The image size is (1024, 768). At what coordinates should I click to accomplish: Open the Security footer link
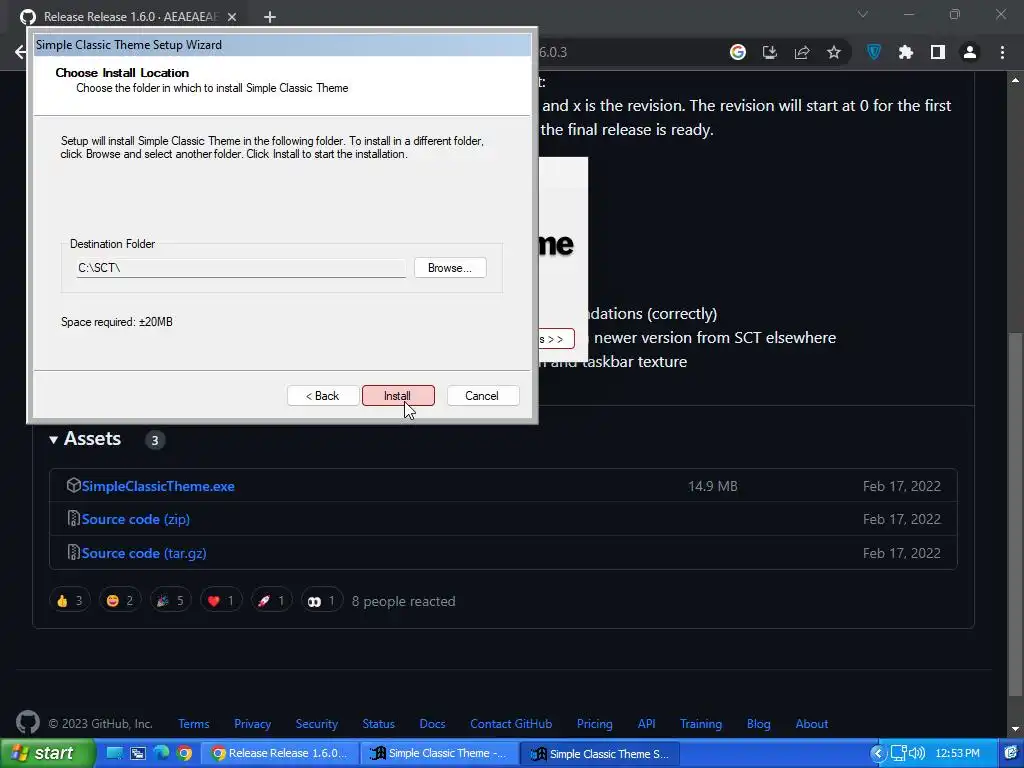pos(316,724)
